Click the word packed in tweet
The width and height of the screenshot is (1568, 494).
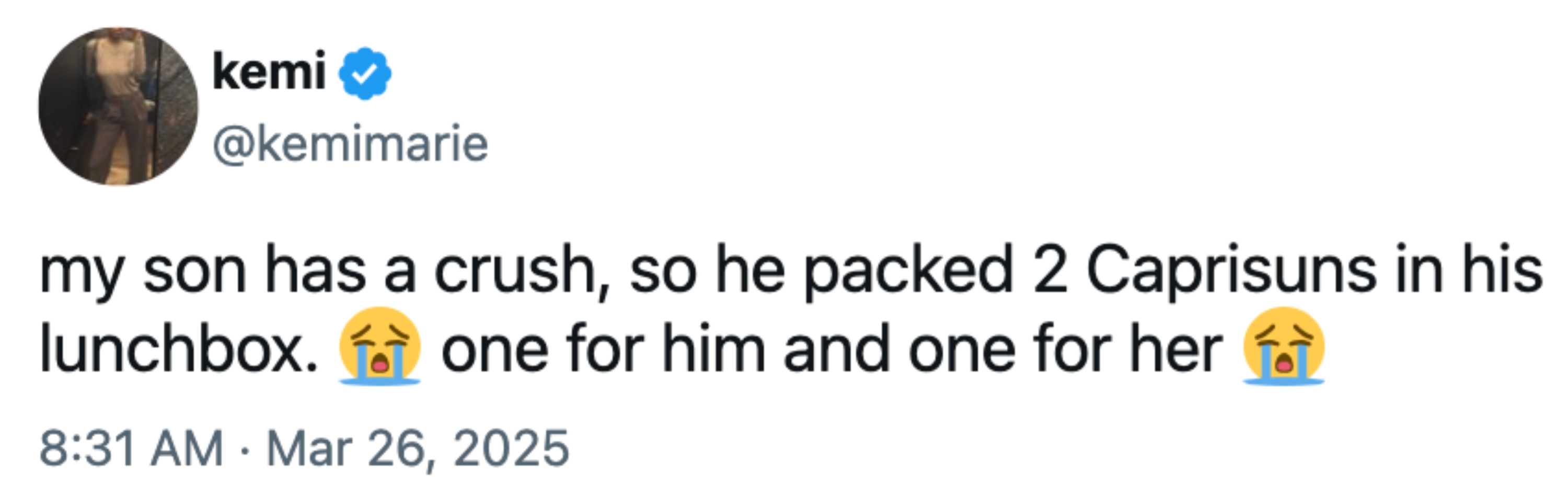point(908,270)
